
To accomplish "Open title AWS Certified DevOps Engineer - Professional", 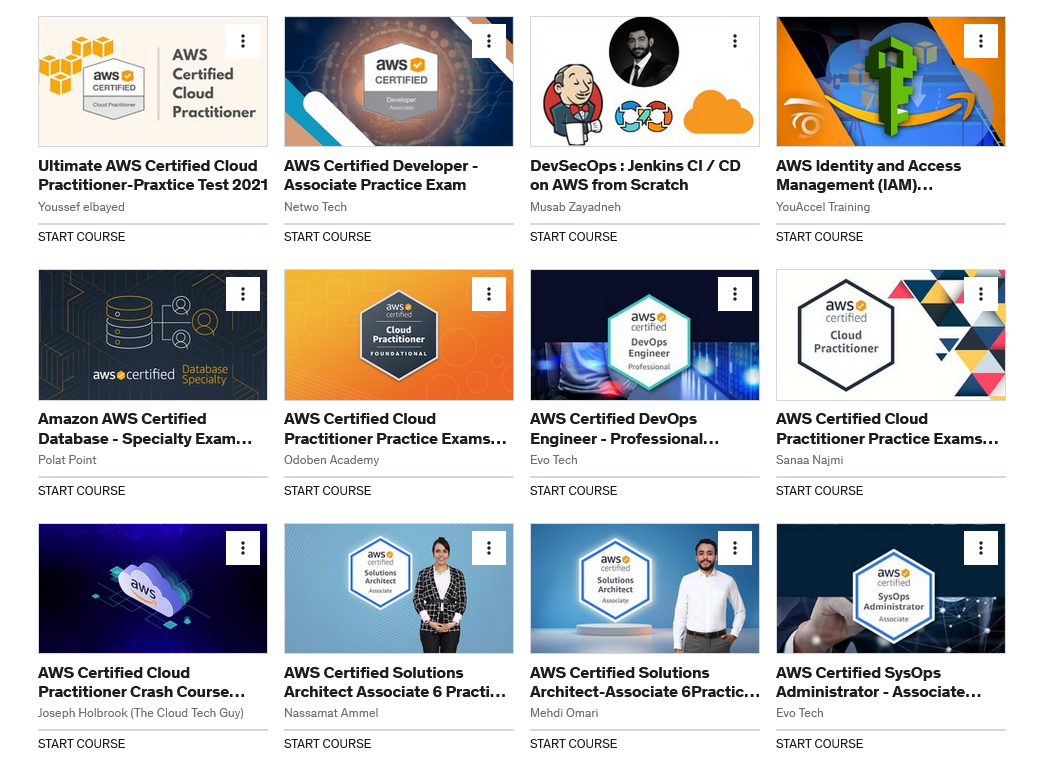I will [x=624, y=429].
